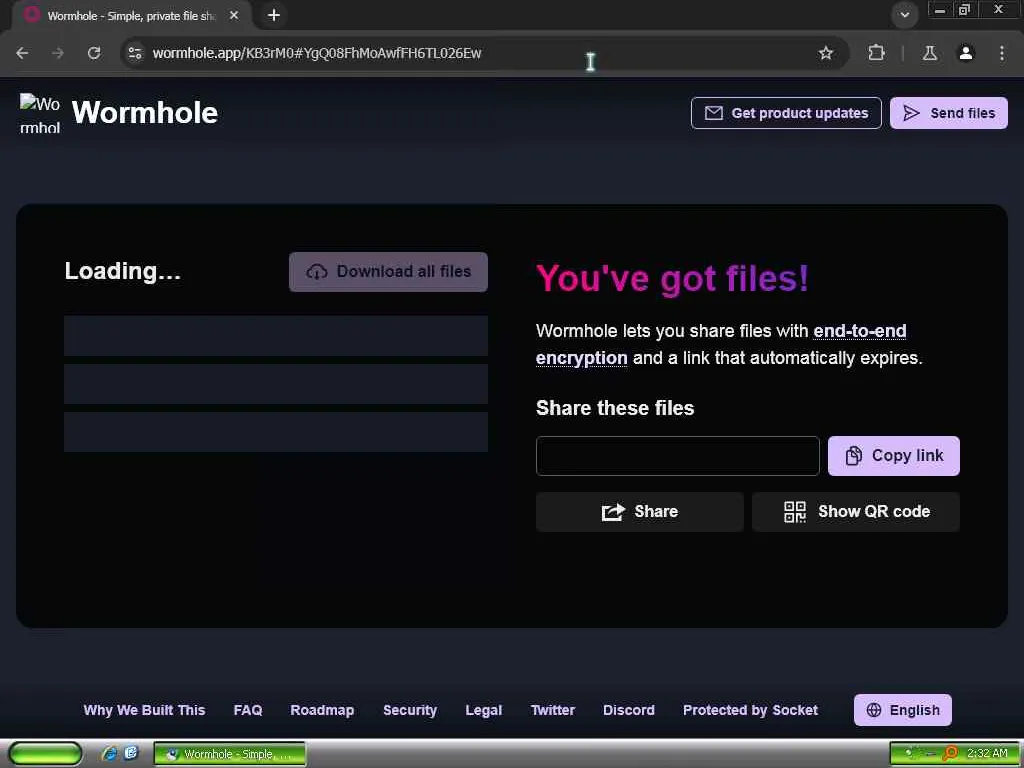
Task: Click the system tray clock
Action: coord(987,754)
